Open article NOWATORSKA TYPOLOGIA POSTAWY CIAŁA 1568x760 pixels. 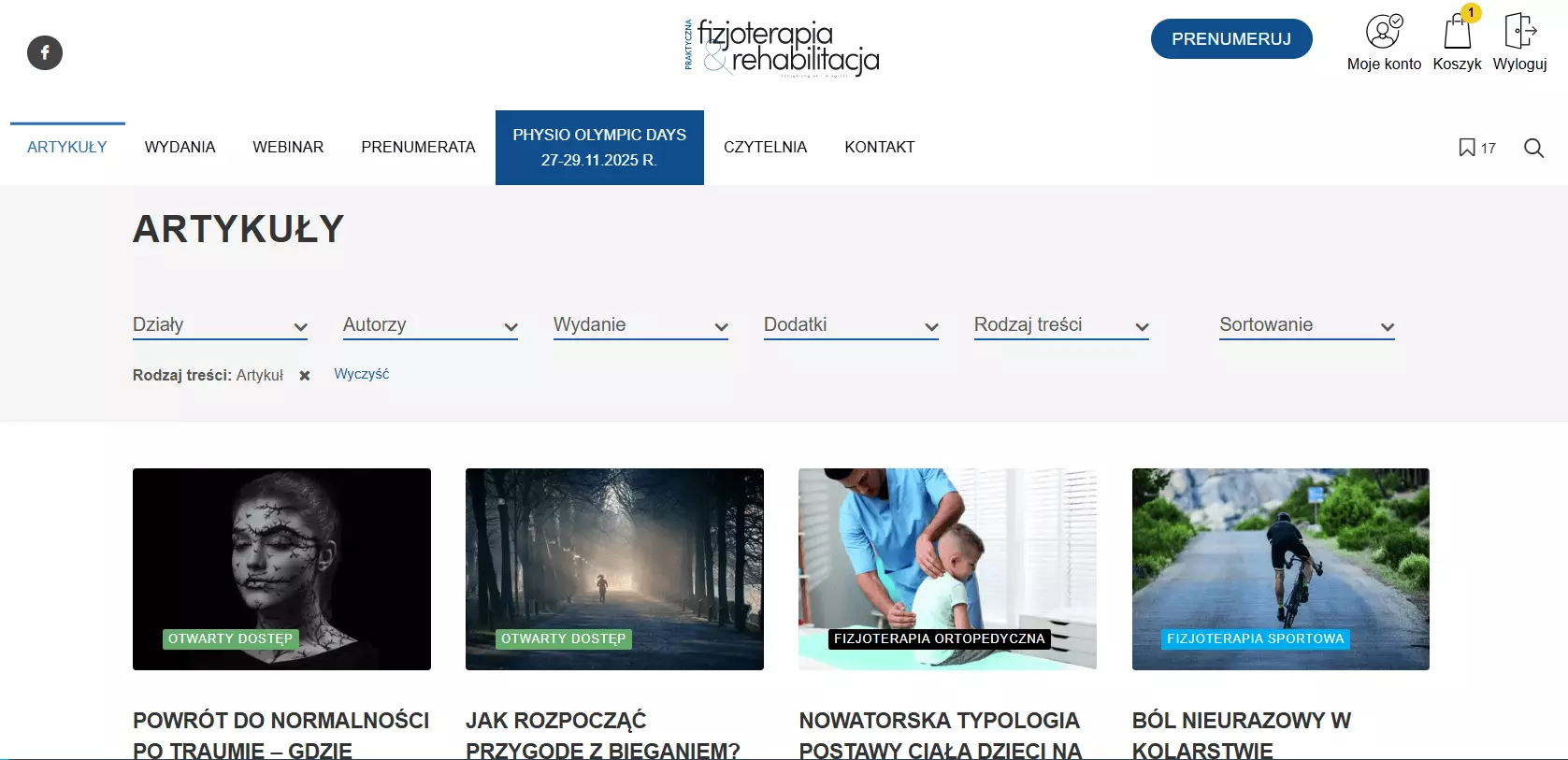(x=940, y=735)
